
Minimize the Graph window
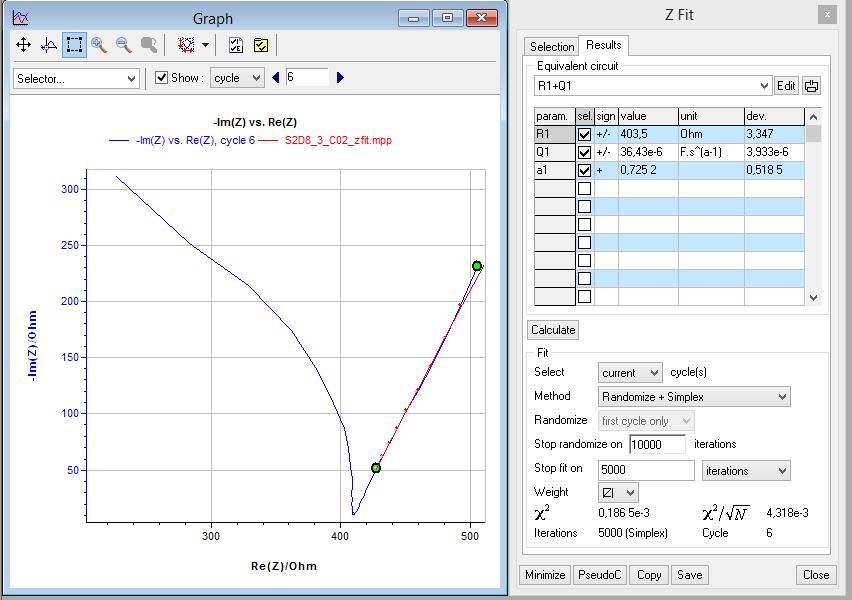pyautogui.click(x=414, y=18)
